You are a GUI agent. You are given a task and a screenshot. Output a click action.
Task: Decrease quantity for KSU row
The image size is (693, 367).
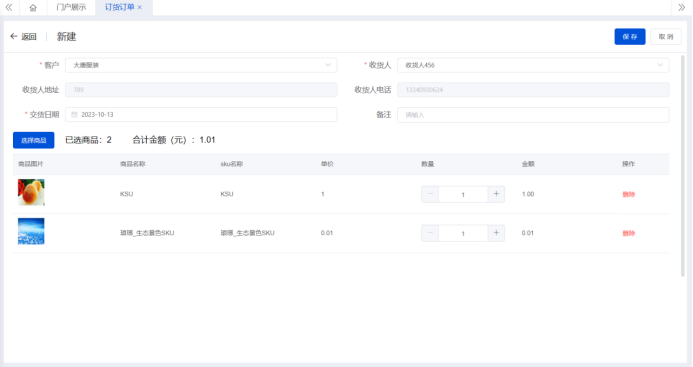point(430,194)
